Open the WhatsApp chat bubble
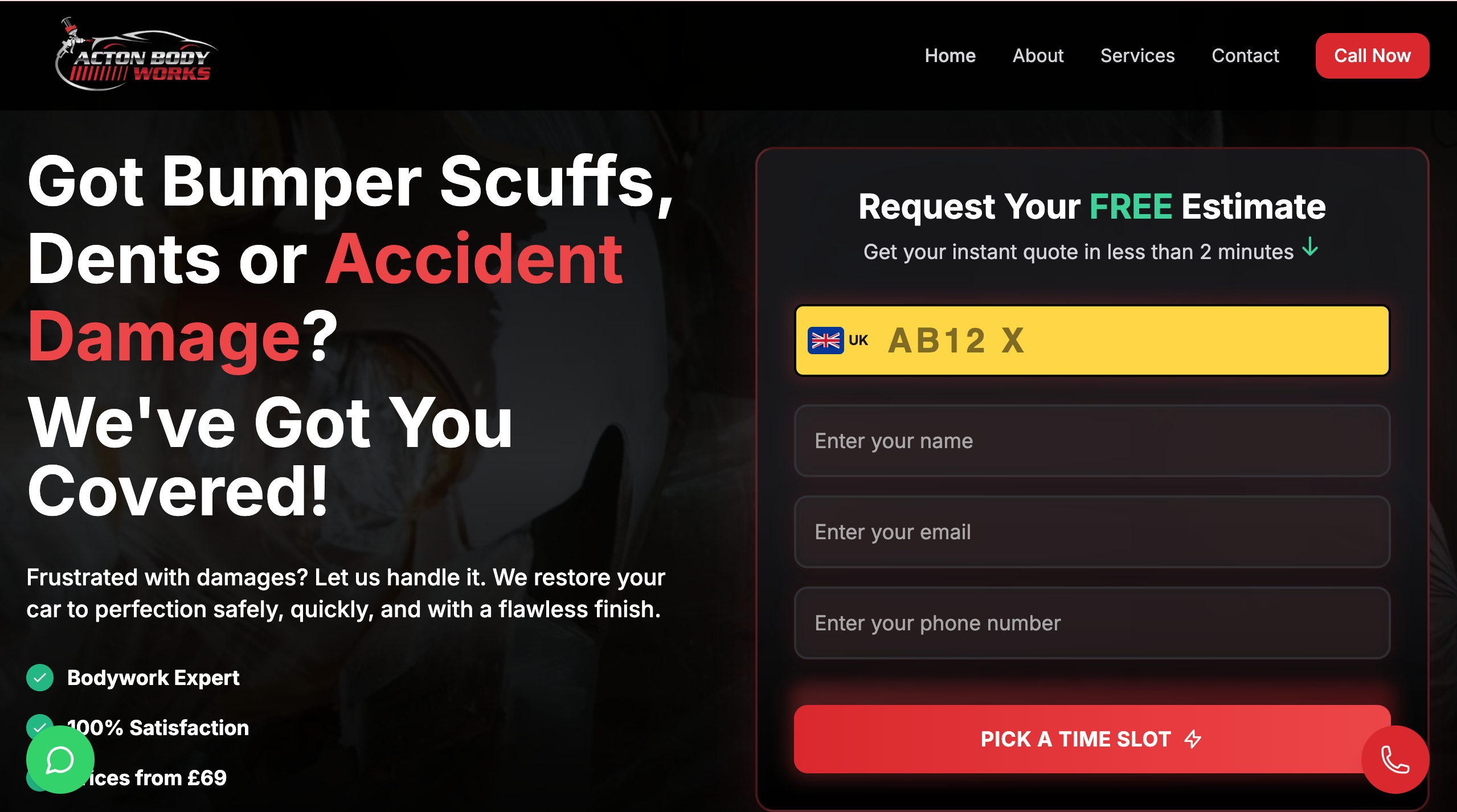Image resolution: width=1457 pixels, height=812 pixels. [60, 759]
